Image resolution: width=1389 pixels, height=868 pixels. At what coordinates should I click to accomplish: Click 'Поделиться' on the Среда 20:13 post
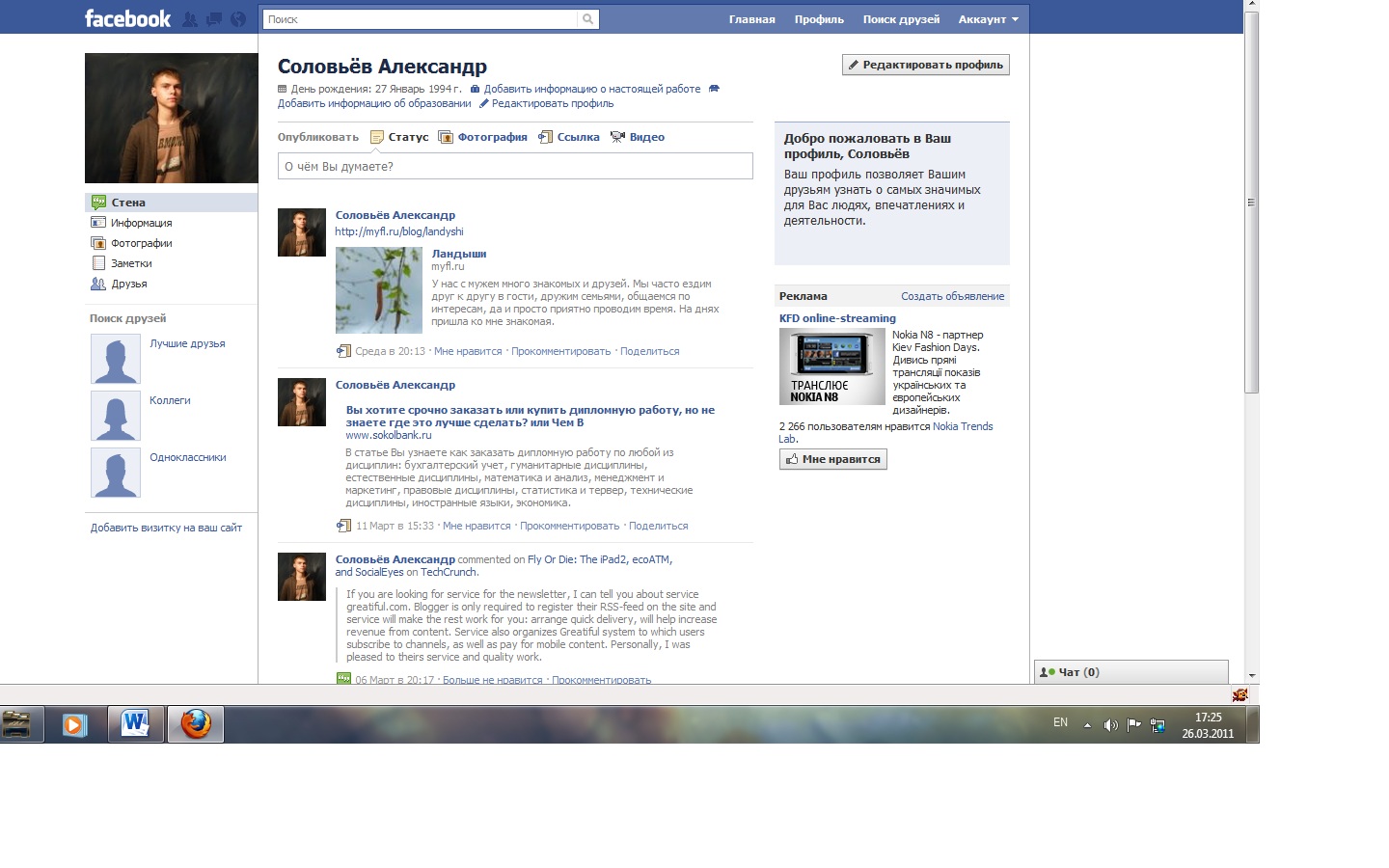click(x=650, y=351)
